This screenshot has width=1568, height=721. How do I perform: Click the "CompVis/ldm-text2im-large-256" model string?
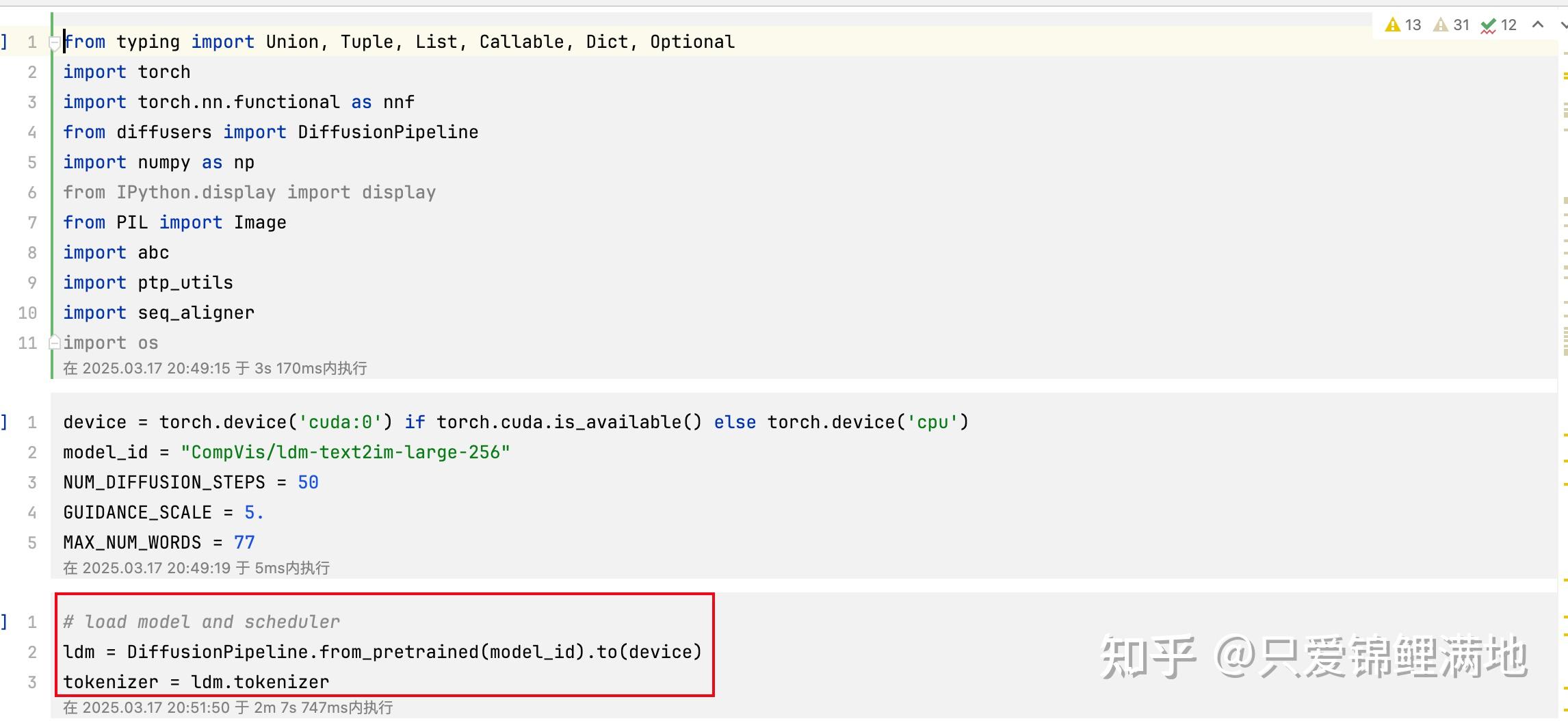pyautogui.click(x=345, y=452)
